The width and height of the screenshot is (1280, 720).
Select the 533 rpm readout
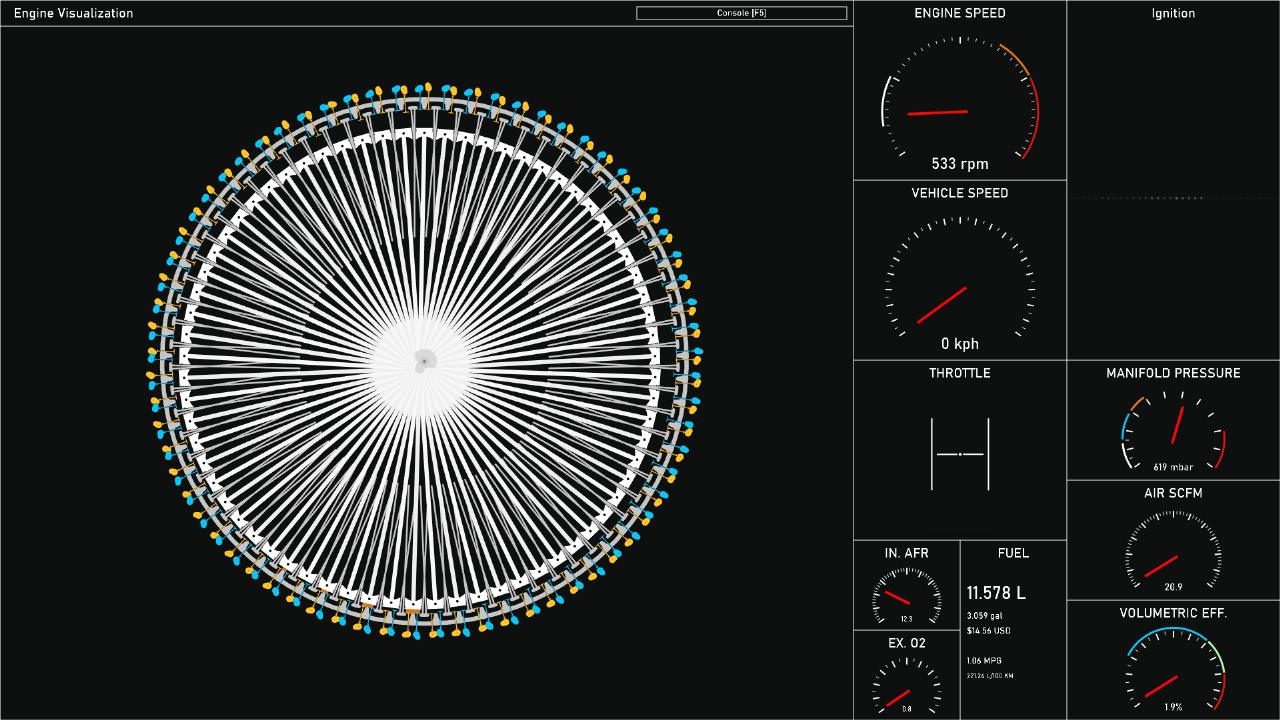(960, 164)
